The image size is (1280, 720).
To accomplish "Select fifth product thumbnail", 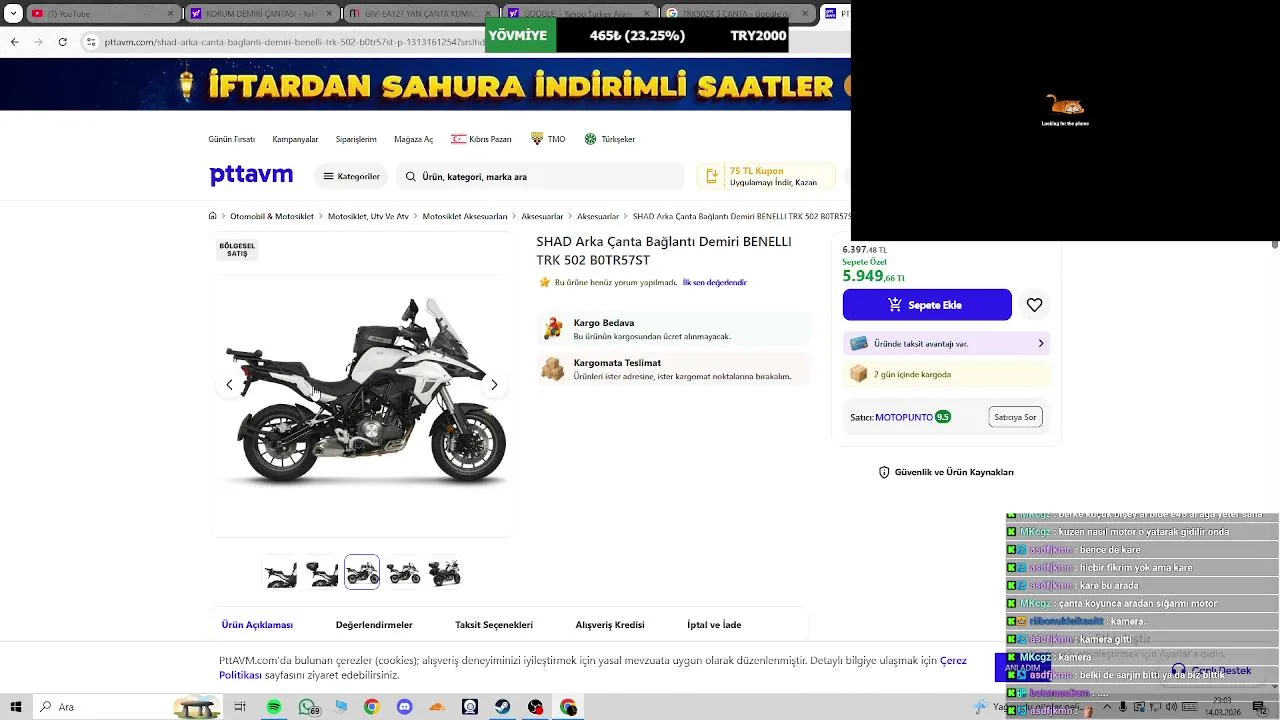I will (x=444, y=573).
